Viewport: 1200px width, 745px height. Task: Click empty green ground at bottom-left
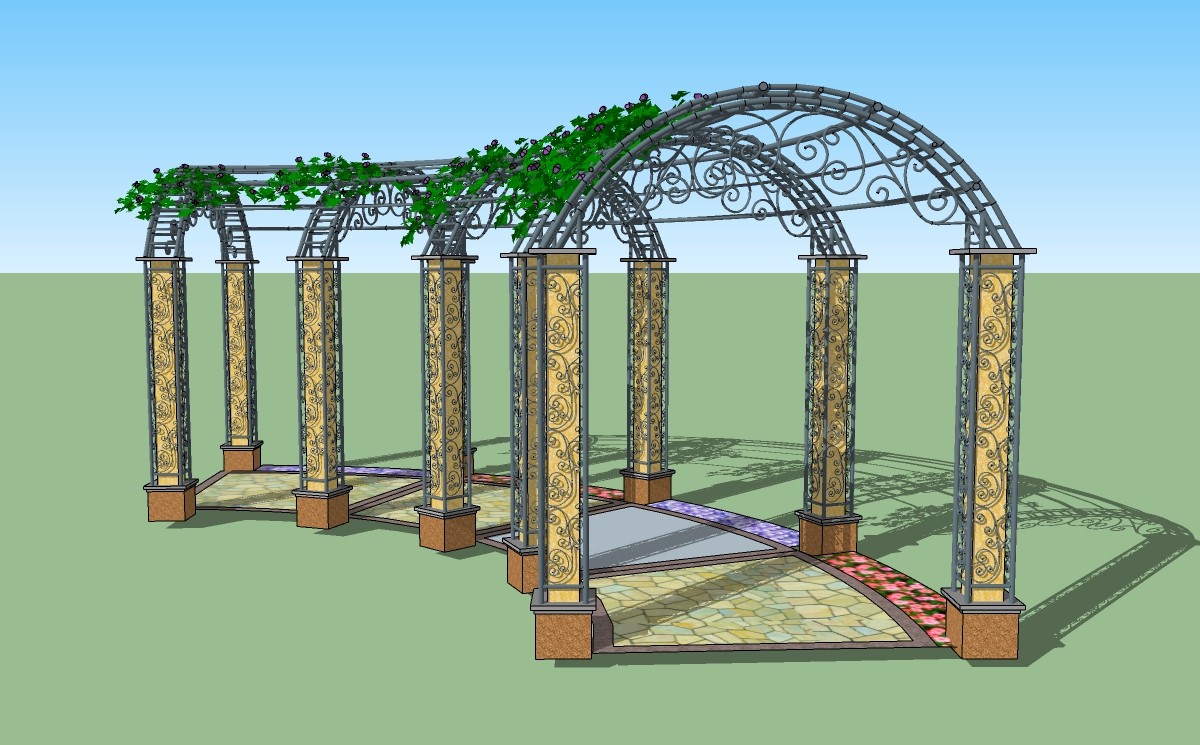coord(150,650)
